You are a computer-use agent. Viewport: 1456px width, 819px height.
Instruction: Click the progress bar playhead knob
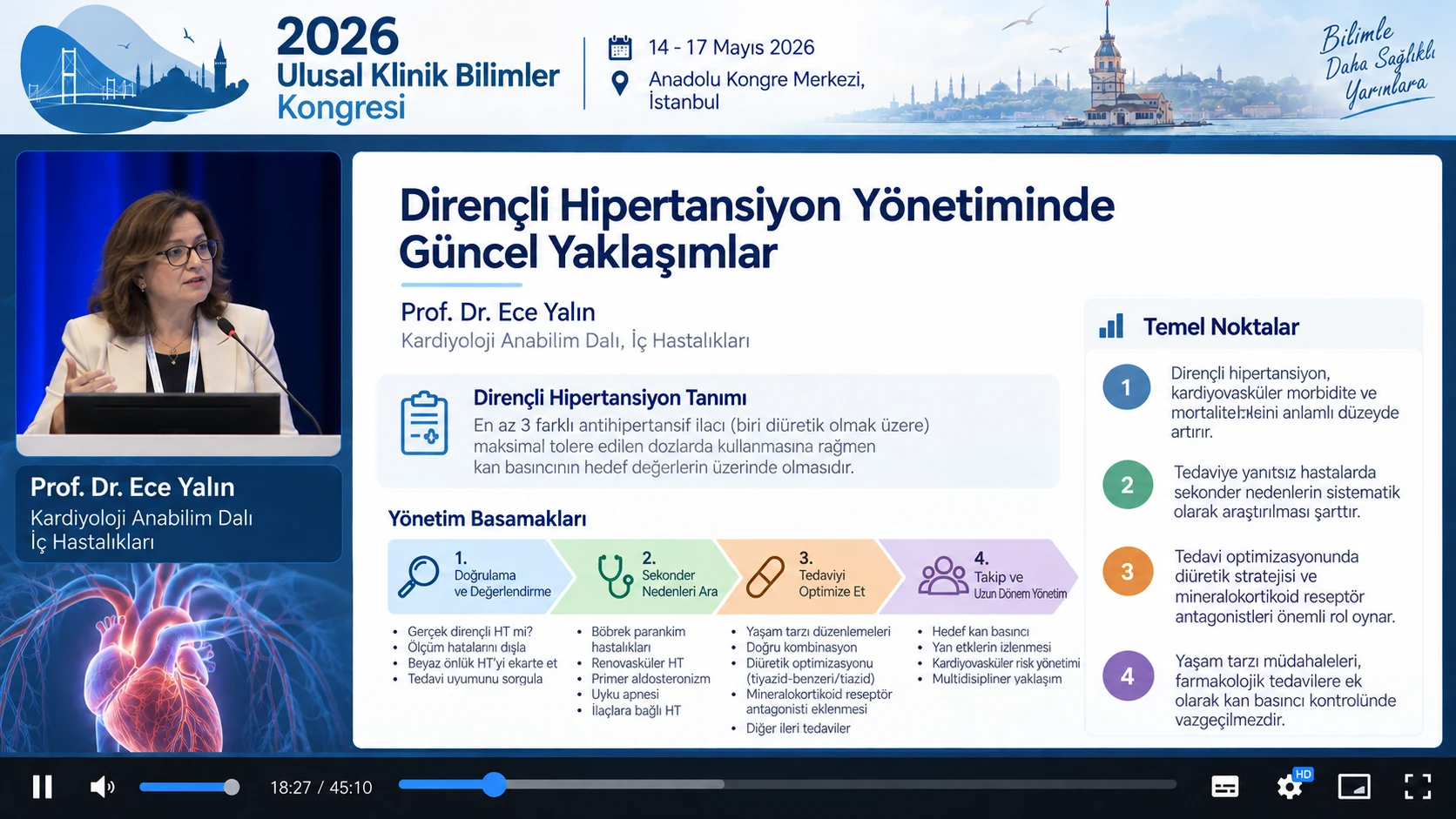coord(494,784)
